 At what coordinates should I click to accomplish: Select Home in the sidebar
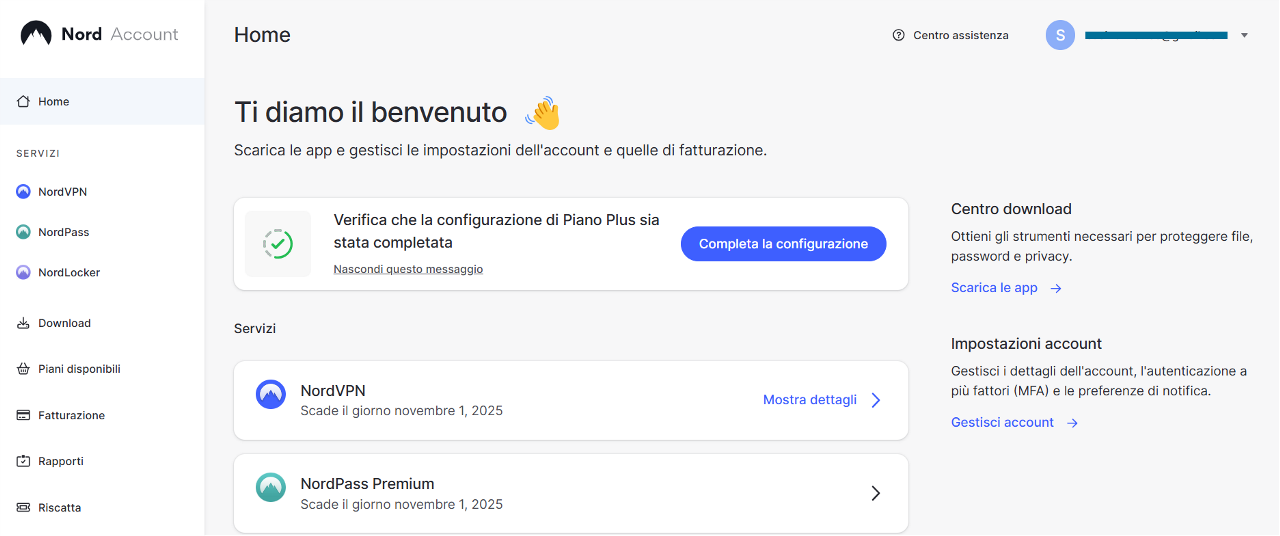click(54, 102)
